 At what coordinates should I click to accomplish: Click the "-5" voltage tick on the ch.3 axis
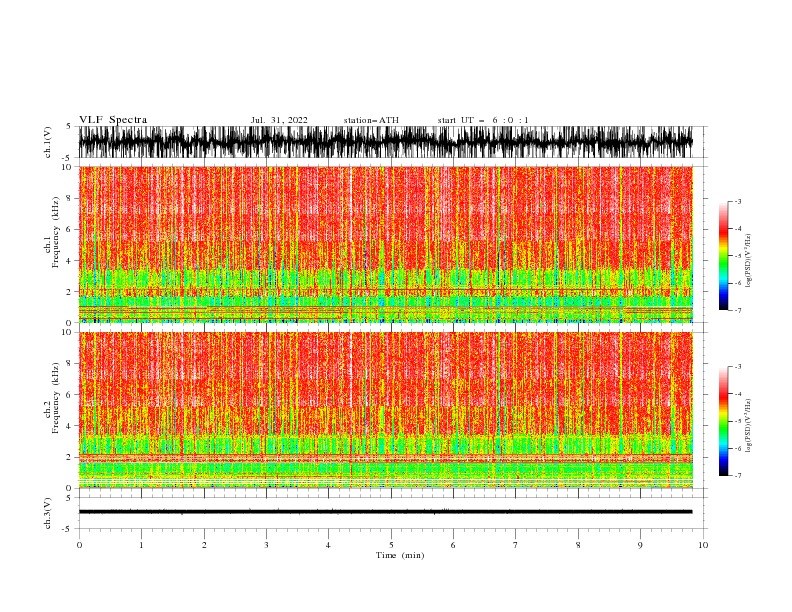click(68, 529)
